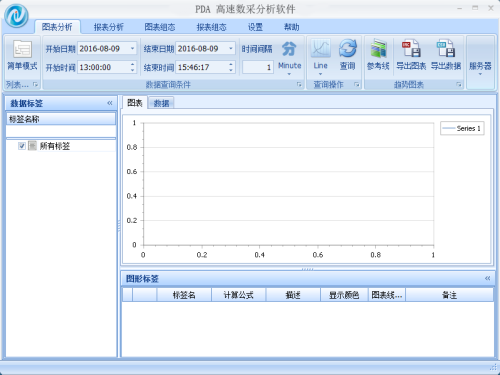Click the 导出数据 export data icon

click(446, 49)
